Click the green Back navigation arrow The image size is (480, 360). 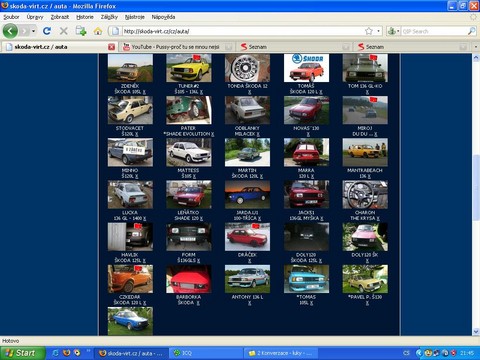pyautogui.click(x=10, y=31)
